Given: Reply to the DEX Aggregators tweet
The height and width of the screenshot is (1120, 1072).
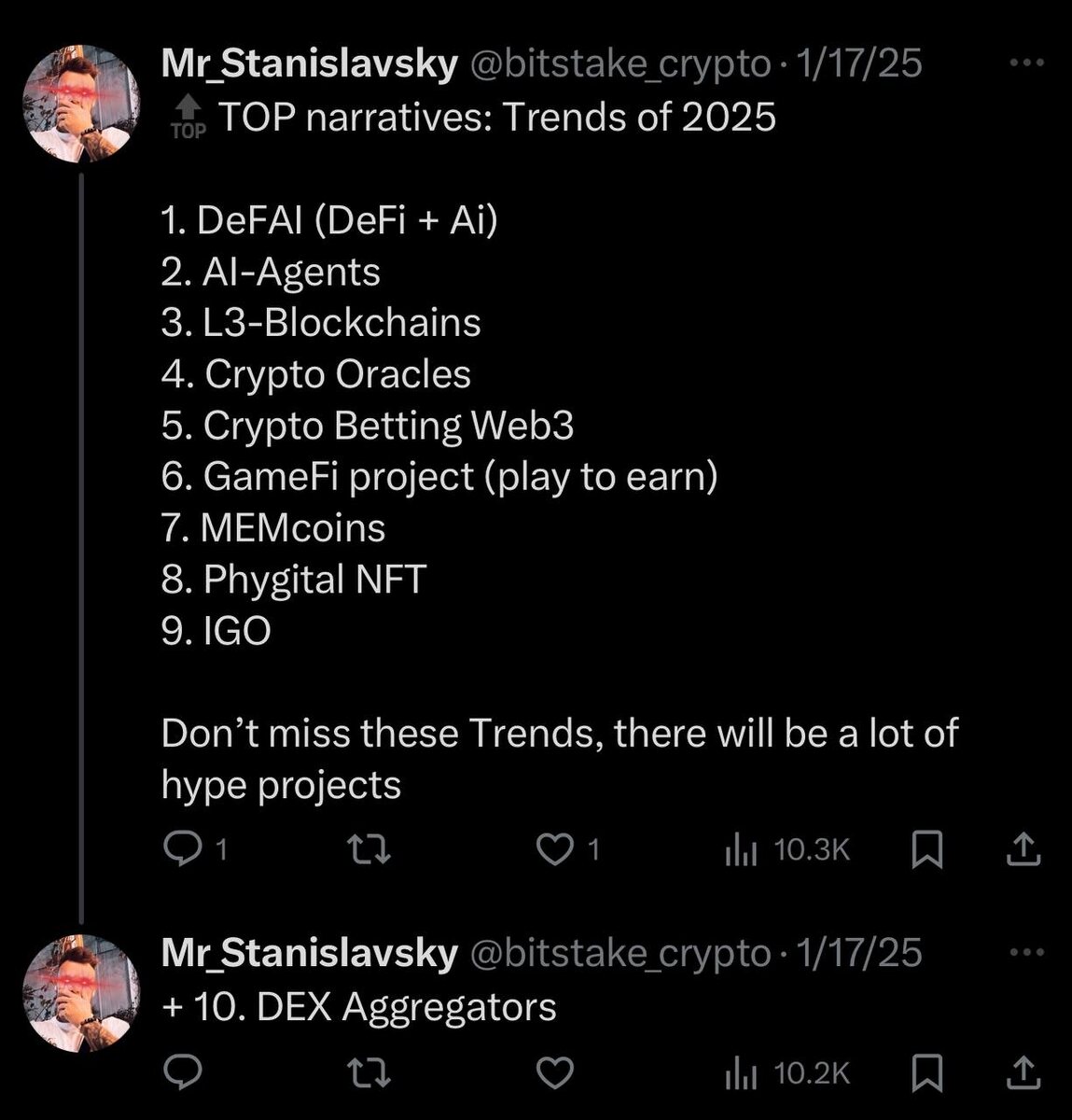Looking at the screenshot, I should tap(183, 1073).
